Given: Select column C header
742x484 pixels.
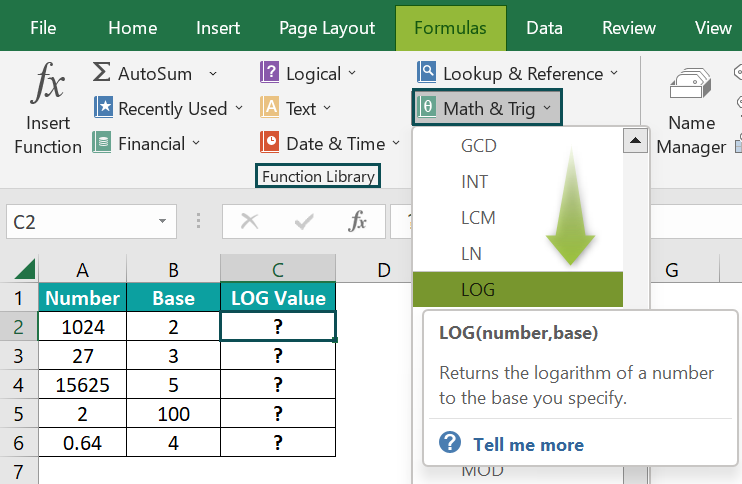Looking at the screenshot, I should 278,270.
